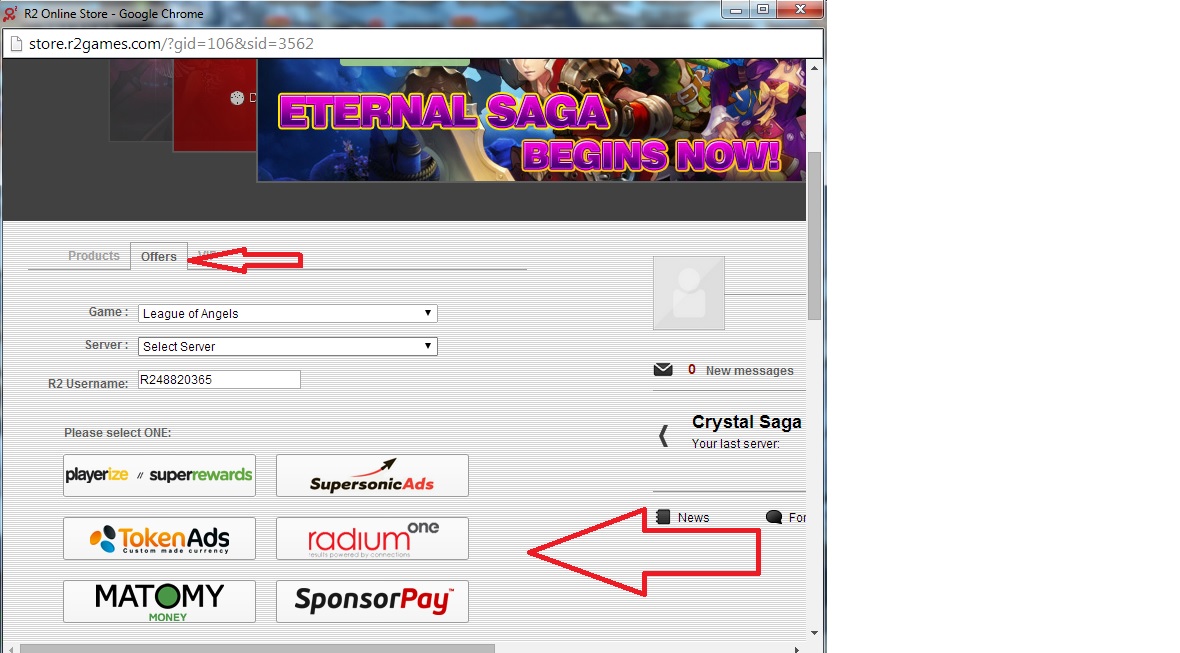Select the News icon
The image size is (1180, 653).
(x=663, y=517)
